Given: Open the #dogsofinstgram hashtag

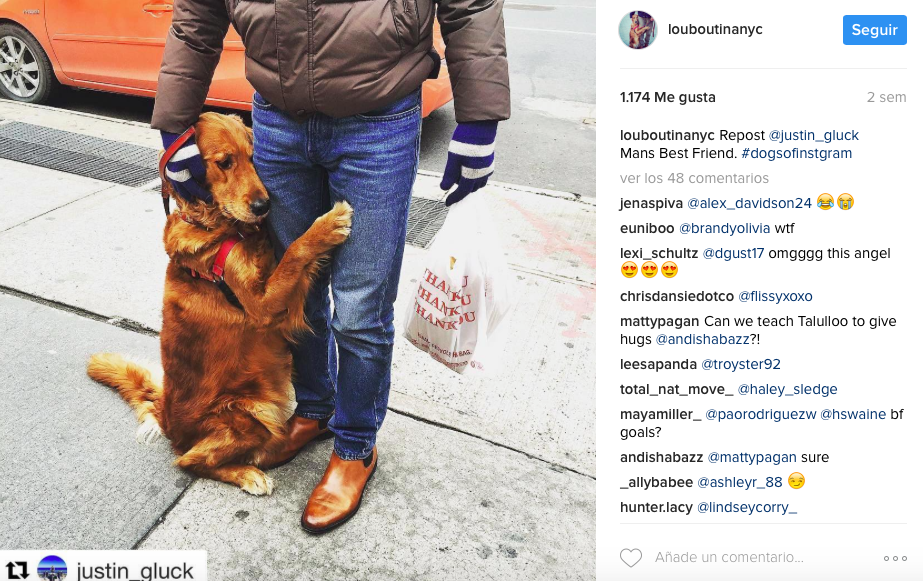Looking at the screenshot, I should point(796,153).
